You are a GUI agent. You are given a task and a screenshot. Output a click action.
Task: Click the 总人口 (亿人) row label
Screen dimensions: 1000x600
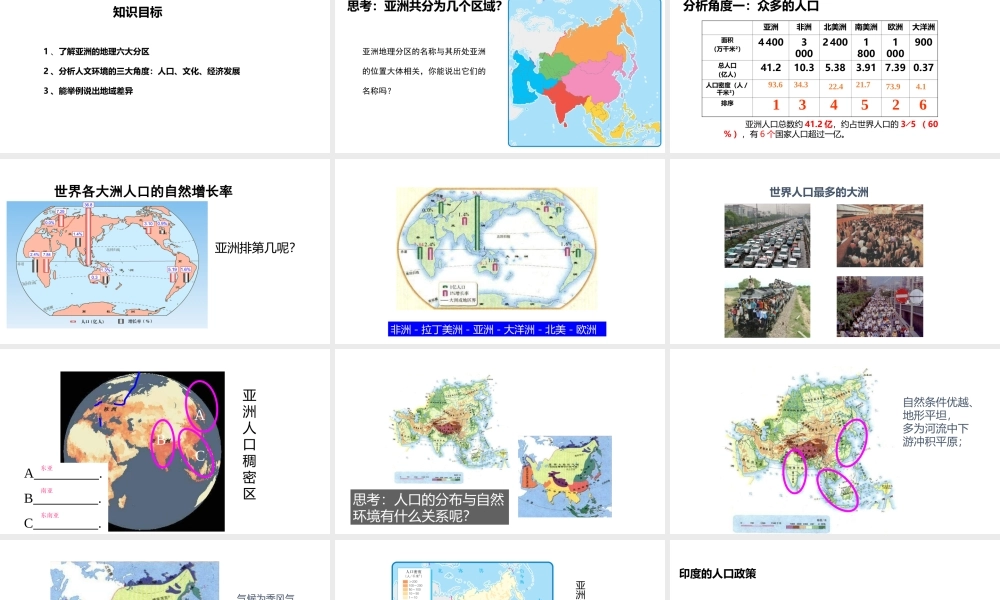tap(728, 70)
